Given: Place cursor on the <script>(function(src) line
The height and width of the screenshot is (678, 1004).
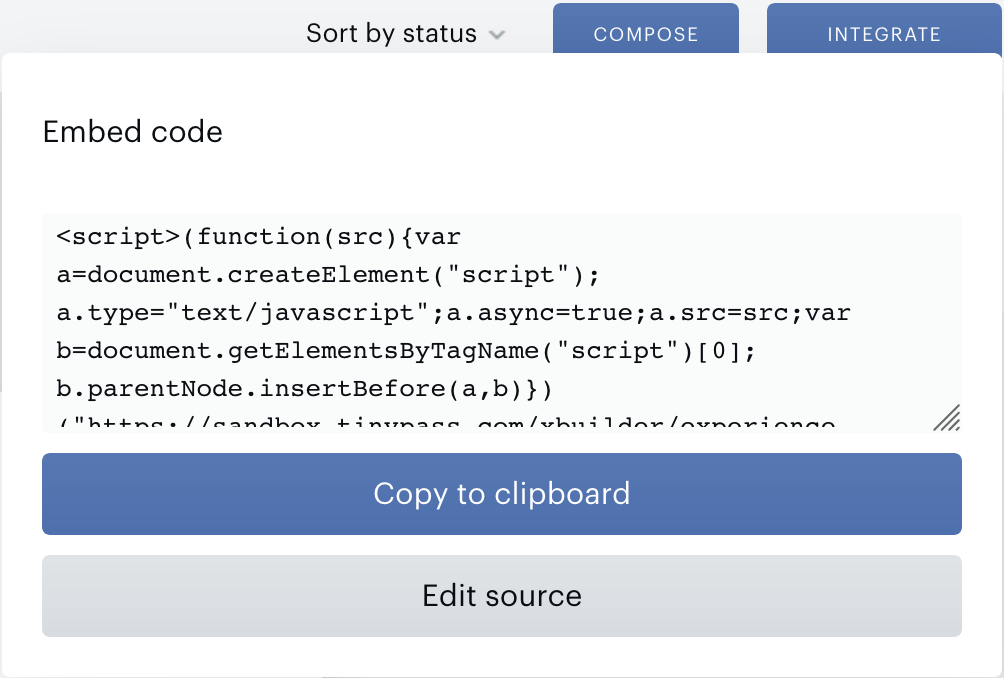Looking at the screenshot, I should [x=259, y=237].
